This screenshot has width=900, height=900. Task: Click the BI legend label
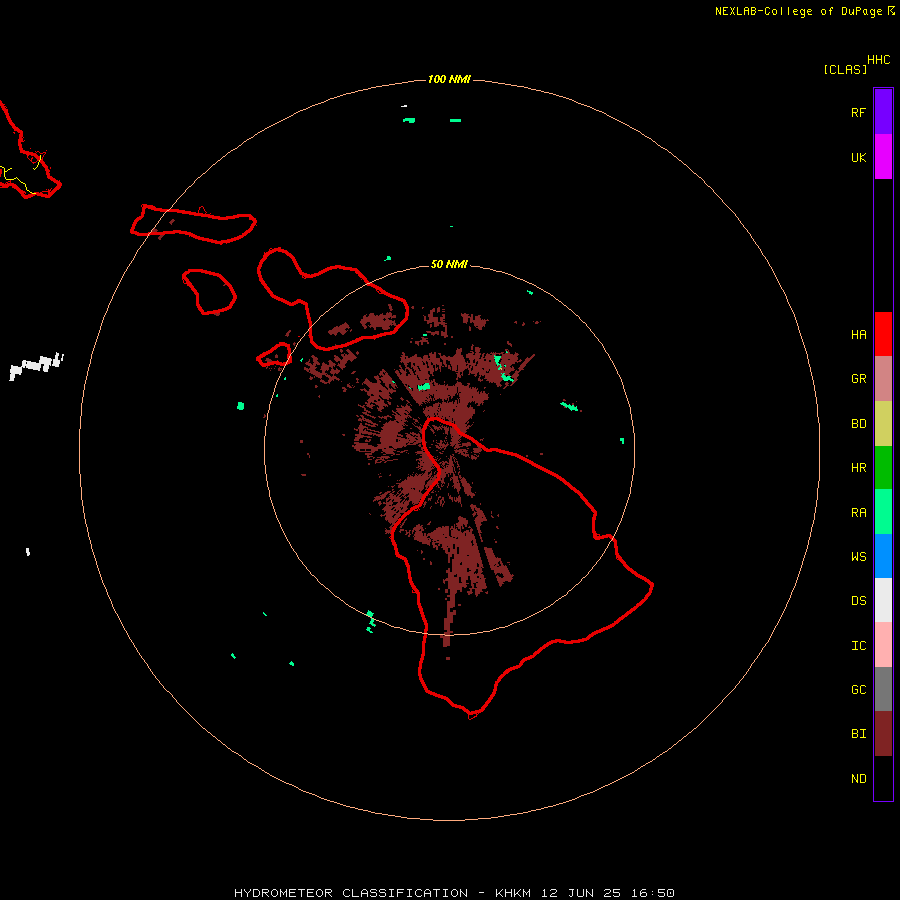pos(858,734)
